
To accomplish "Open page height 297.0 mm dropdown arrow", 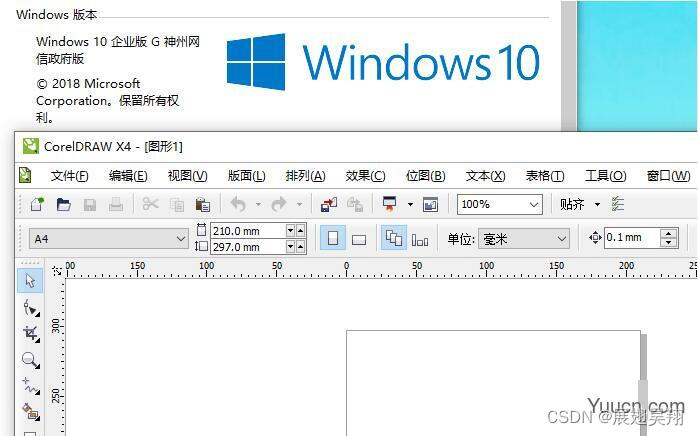I will tap(291, 246).
